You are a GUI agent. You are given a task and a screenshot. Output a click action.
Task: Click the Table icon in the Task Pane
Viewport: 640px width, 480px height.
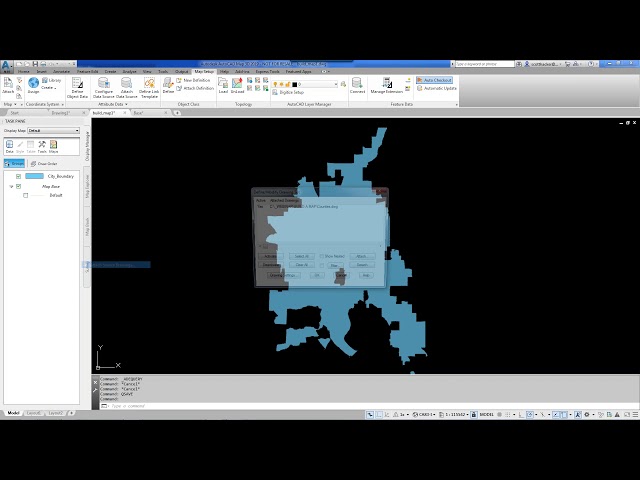[31, 147]
